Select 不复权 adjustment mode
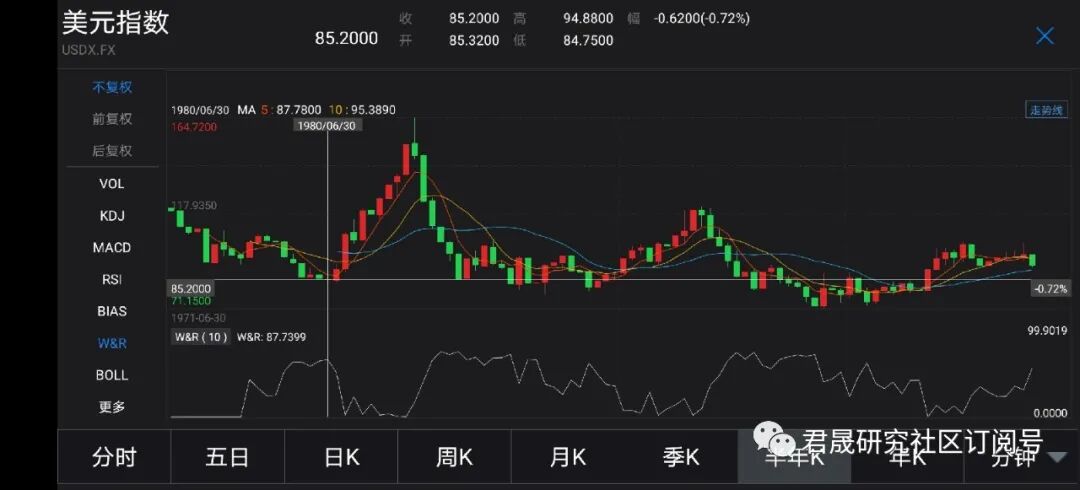1080x490 pixels. click(112, 88)
